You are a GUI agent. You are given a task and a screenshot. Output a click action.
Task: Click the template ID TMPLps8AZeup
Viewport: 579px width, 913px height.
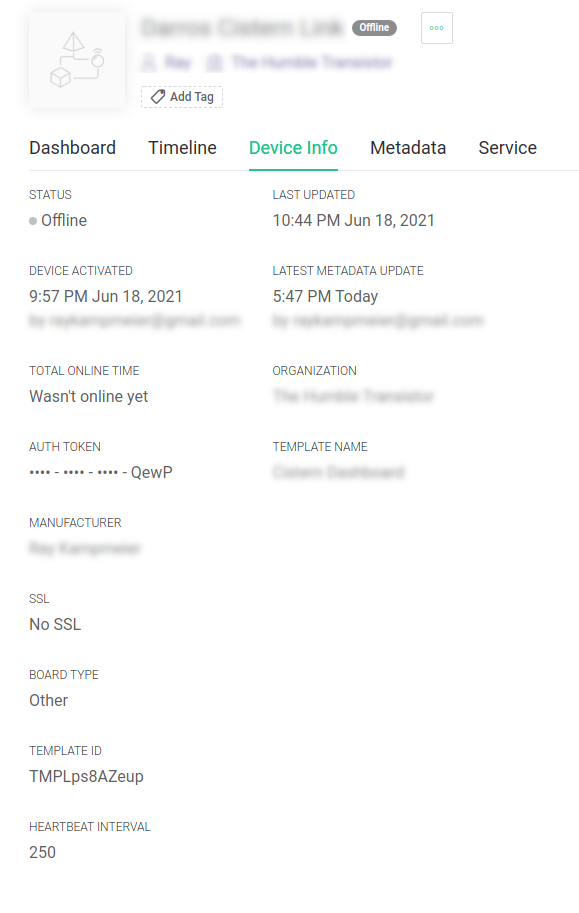pos(86,777)
